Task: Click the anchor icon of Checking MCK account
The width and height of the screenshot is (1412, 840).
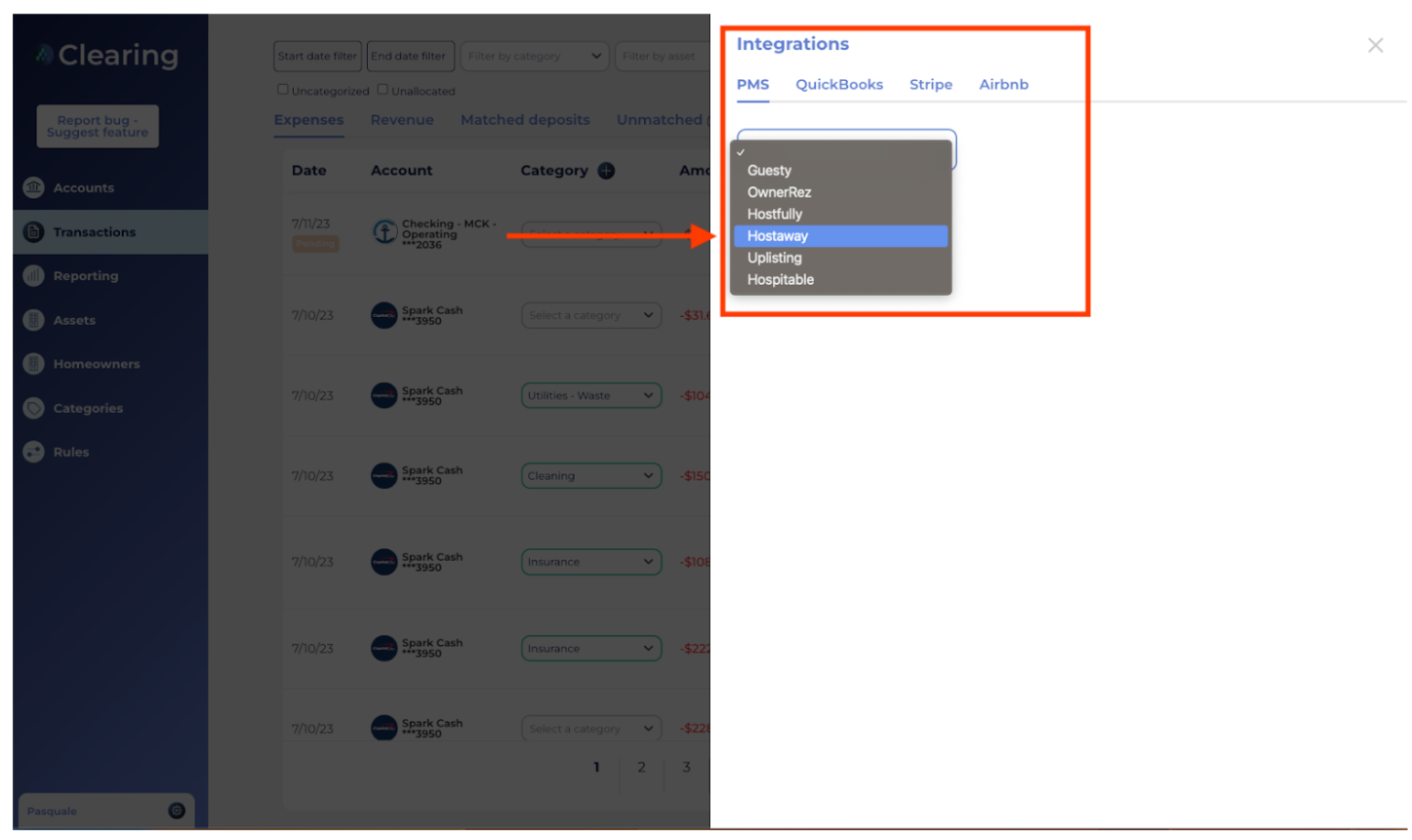Action: pyautogui.click(x=384, y=232)
